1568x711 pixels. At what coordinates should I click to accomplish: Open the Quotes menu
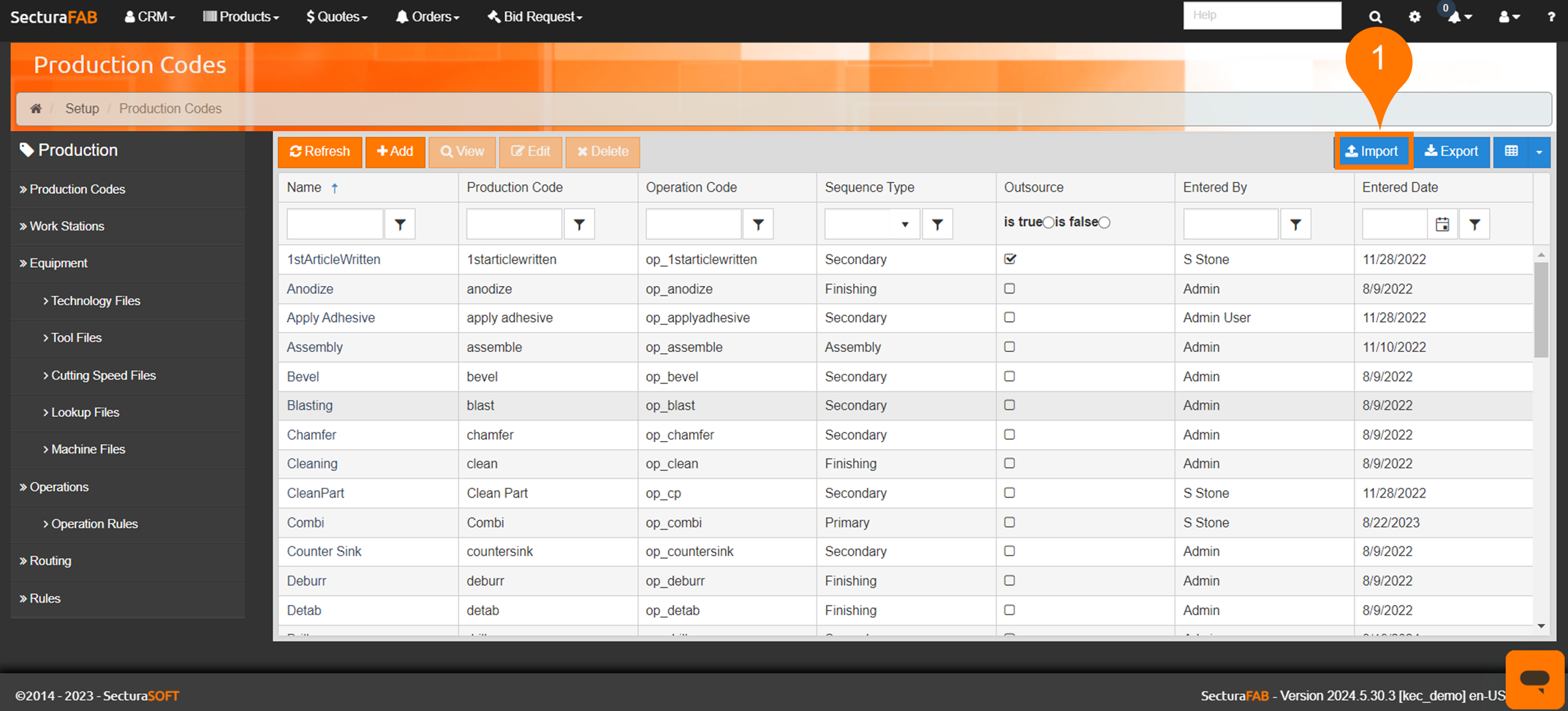337,17
